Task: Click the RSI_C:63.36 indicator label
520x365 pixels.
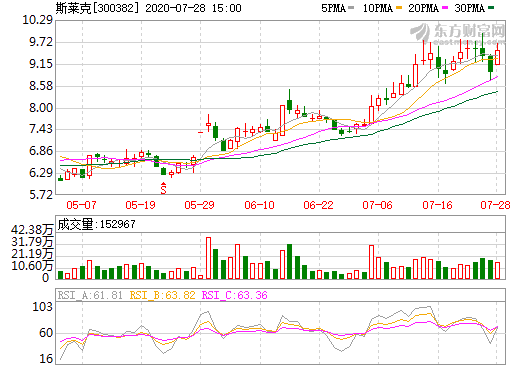Action: (x=235, y=295)
